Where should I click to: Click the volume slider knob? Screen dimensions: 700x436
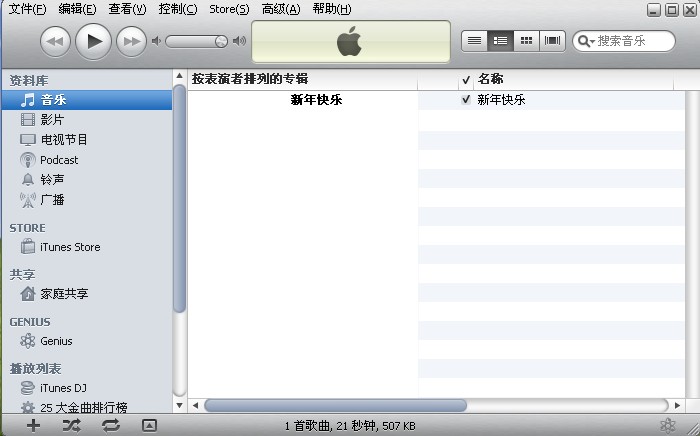[x=221, y=42]
